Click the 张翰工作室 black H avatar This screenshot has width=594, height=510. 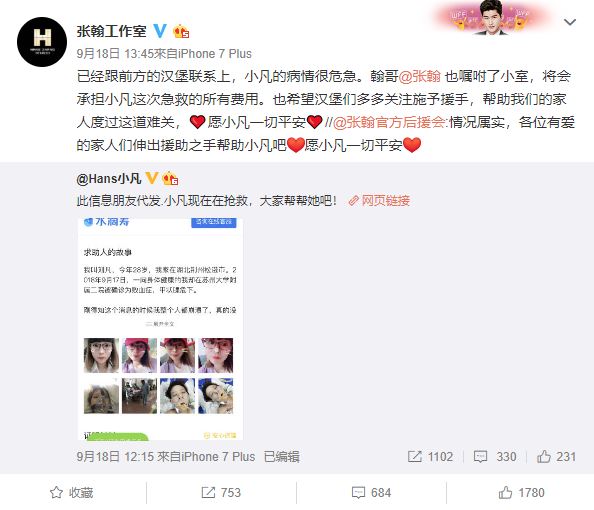click(x=42, y=42)
